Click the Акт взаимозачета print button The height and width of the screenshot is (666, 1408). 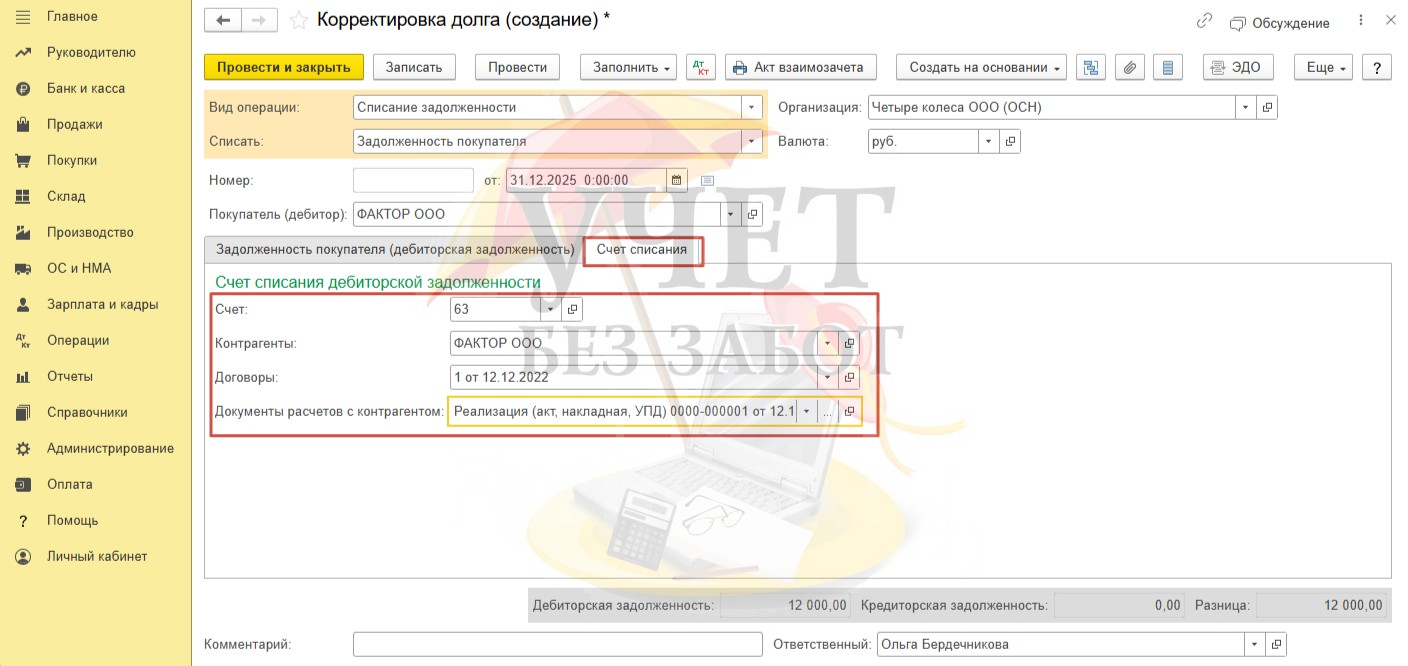coord(800,67)
